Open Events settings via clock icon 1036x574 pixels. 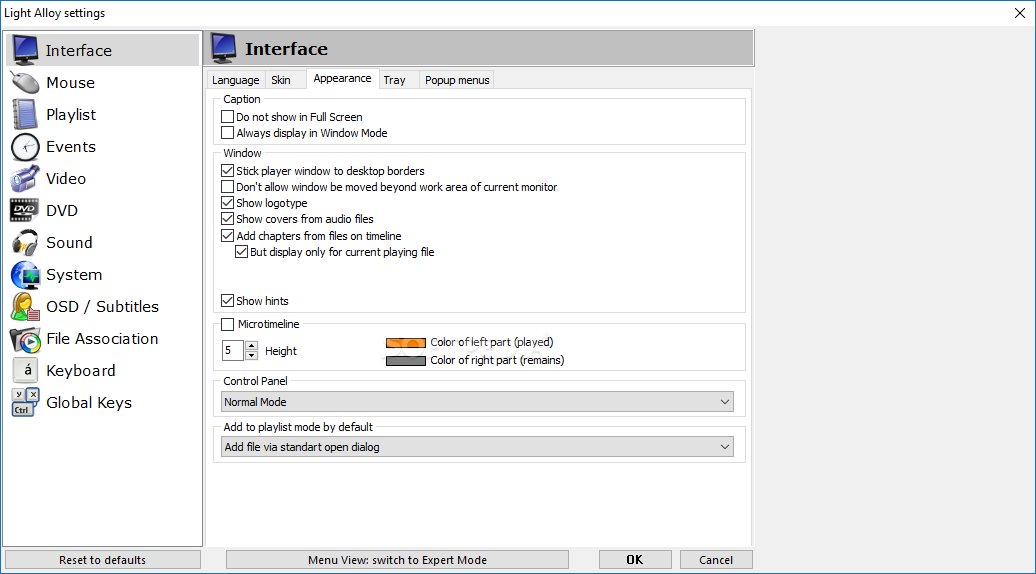pos(25,147)
